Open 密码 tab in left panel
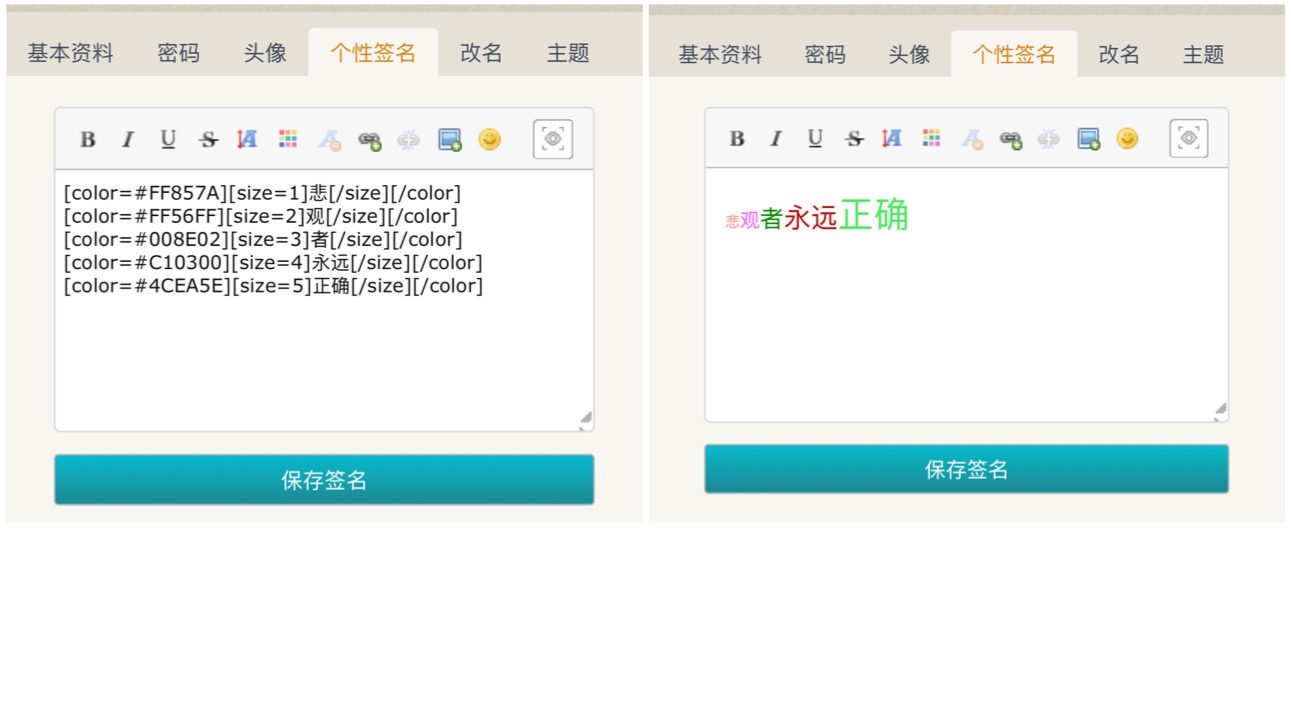The height and width of the screenshot is (725, 1291). click(x=179, y=53)
